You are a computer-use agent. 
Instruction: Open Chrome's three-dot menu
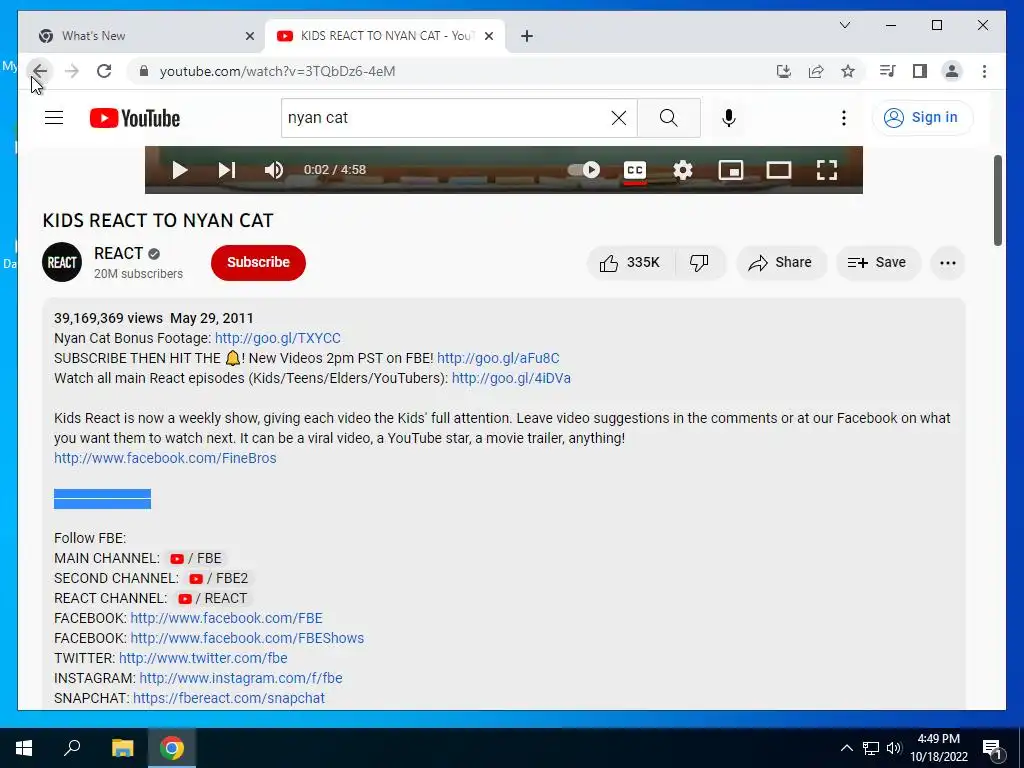pyautogui.click(x=984, y=71)
